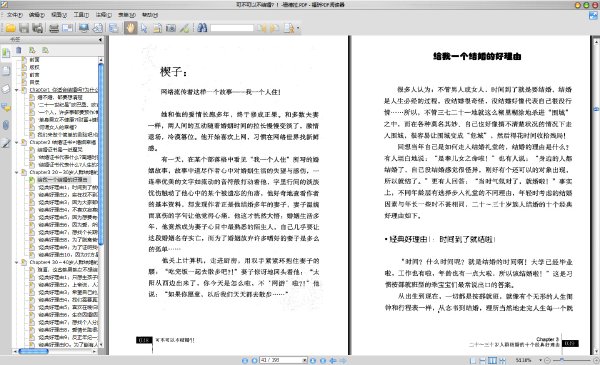Select facing two-page layout icon

pos(492,360)
